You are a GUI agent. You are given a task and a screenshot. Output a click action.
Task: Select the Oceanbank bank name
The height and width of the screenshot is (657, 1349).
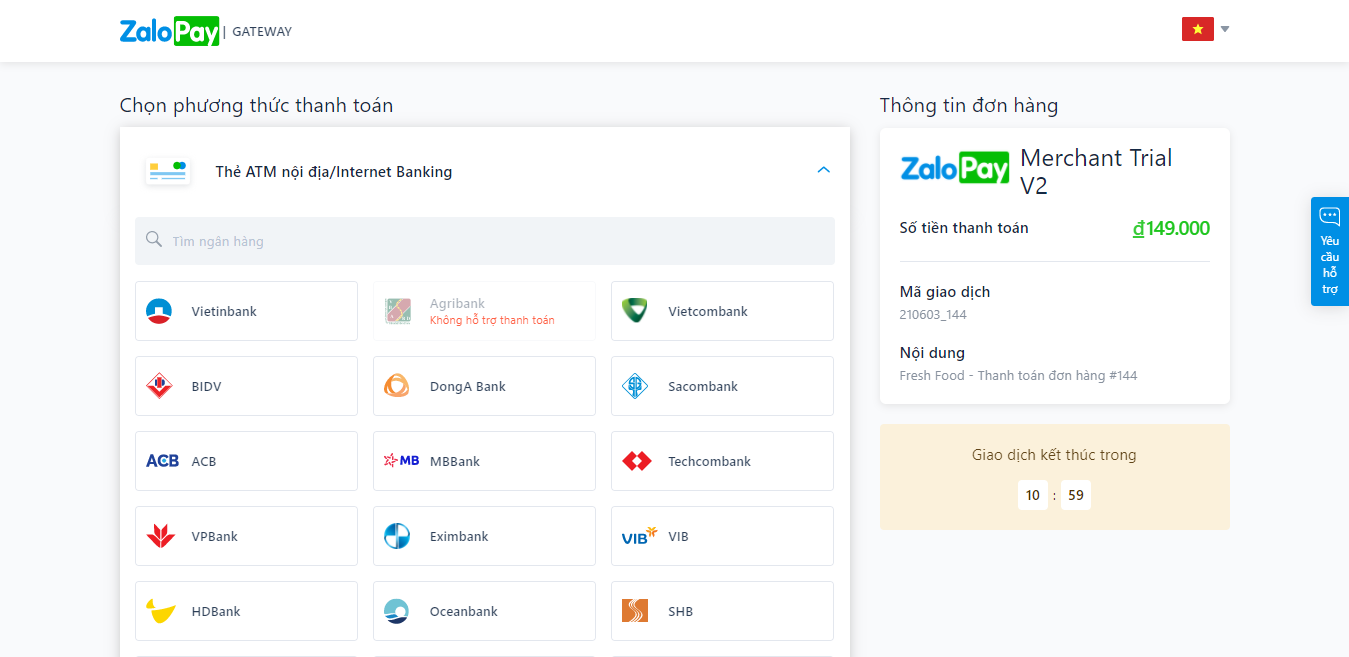point(464,611)
